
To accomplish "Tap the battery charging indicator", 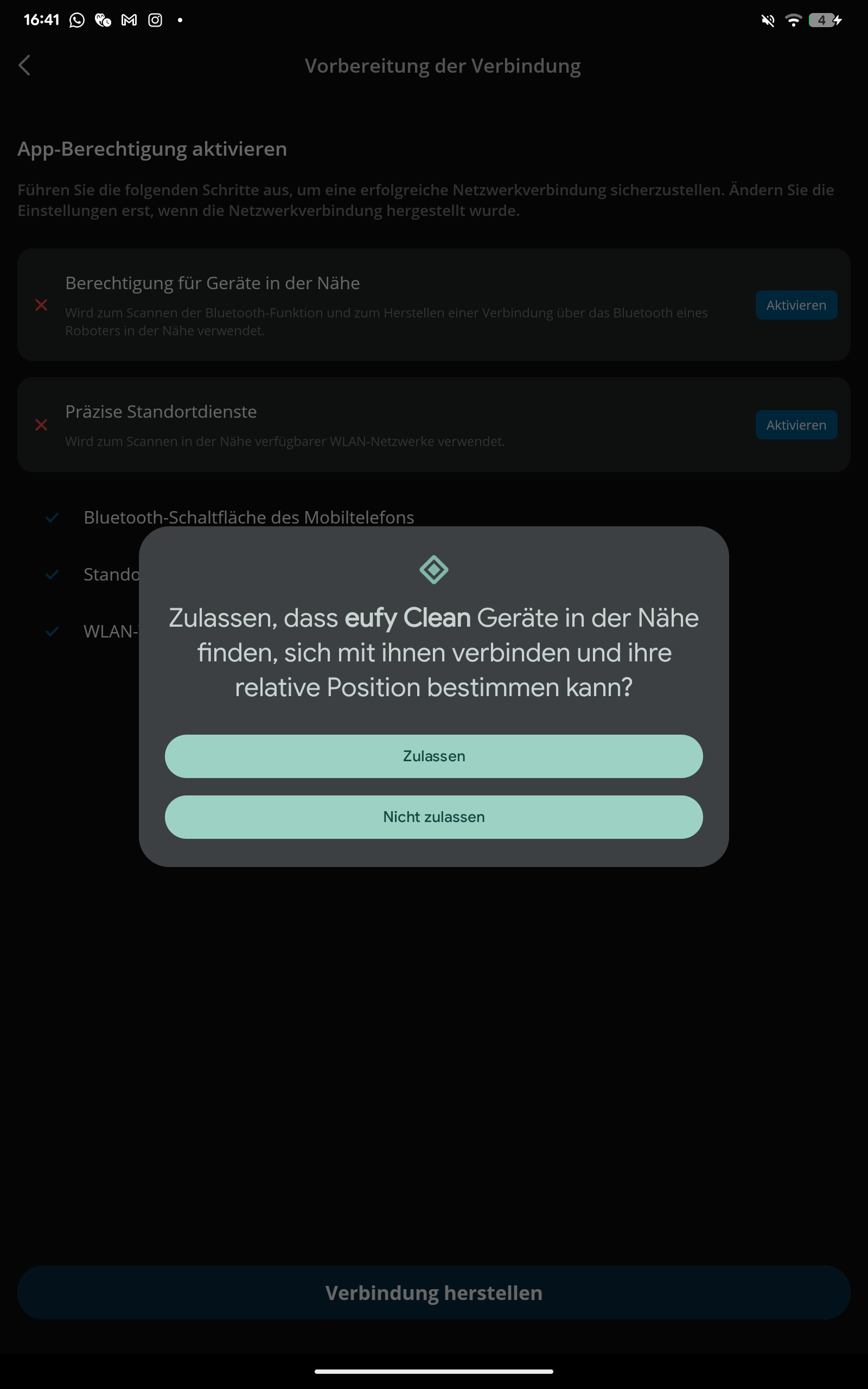I will (x=825, y=20).
